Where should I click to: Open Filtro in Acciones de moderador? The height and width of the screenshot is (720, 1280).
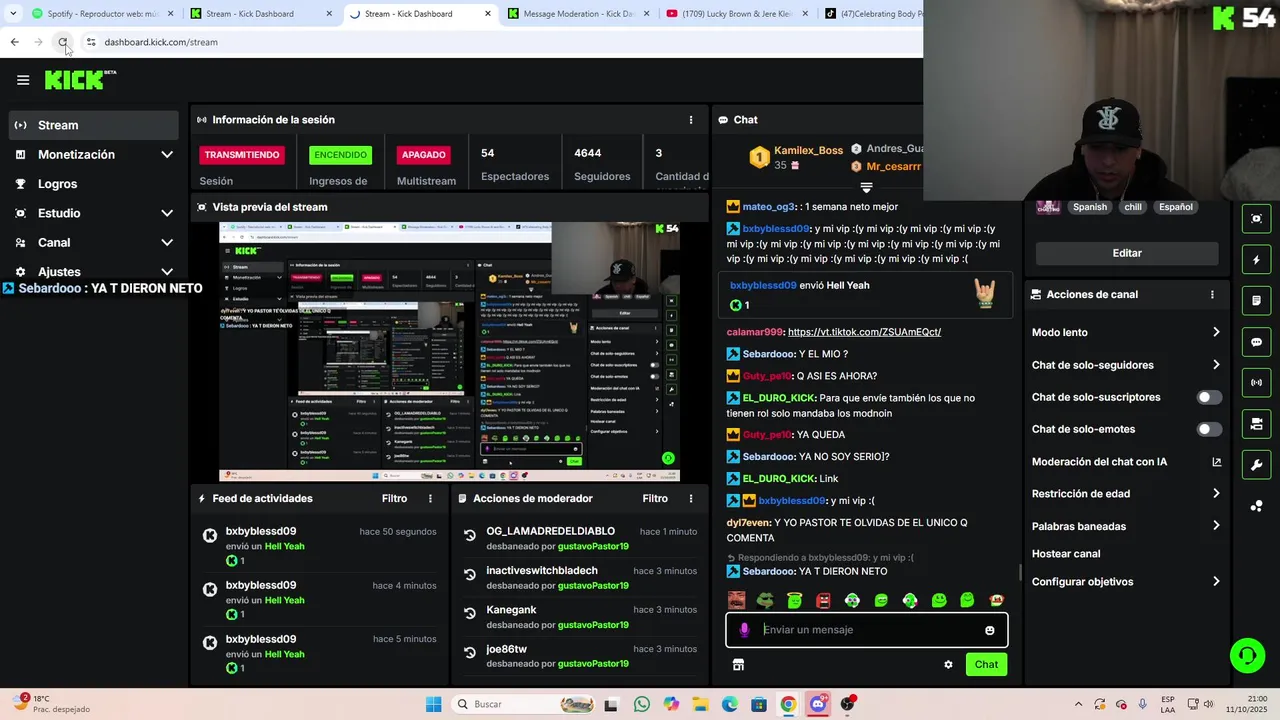(x=655, y=498)
